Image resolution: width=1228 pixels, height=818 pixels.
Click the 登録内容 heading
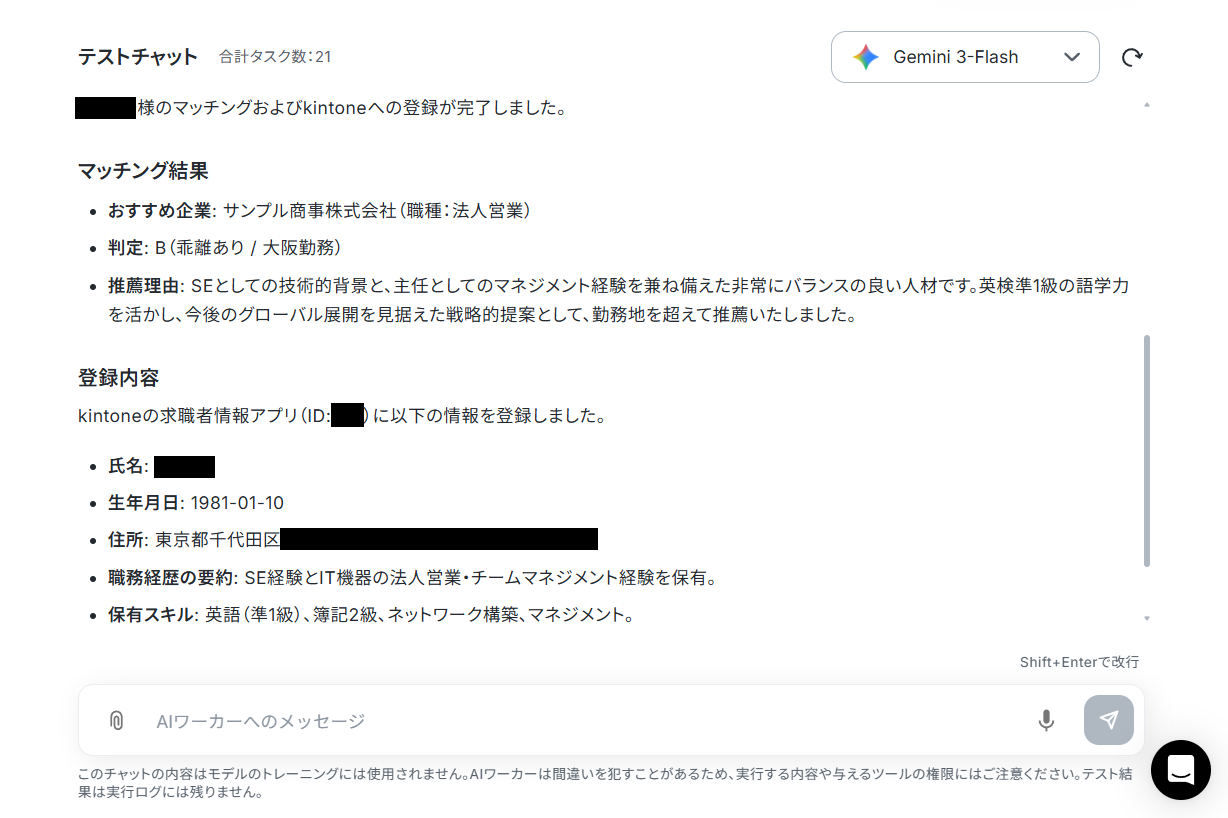pyautogui.click(x=119, y=378)
